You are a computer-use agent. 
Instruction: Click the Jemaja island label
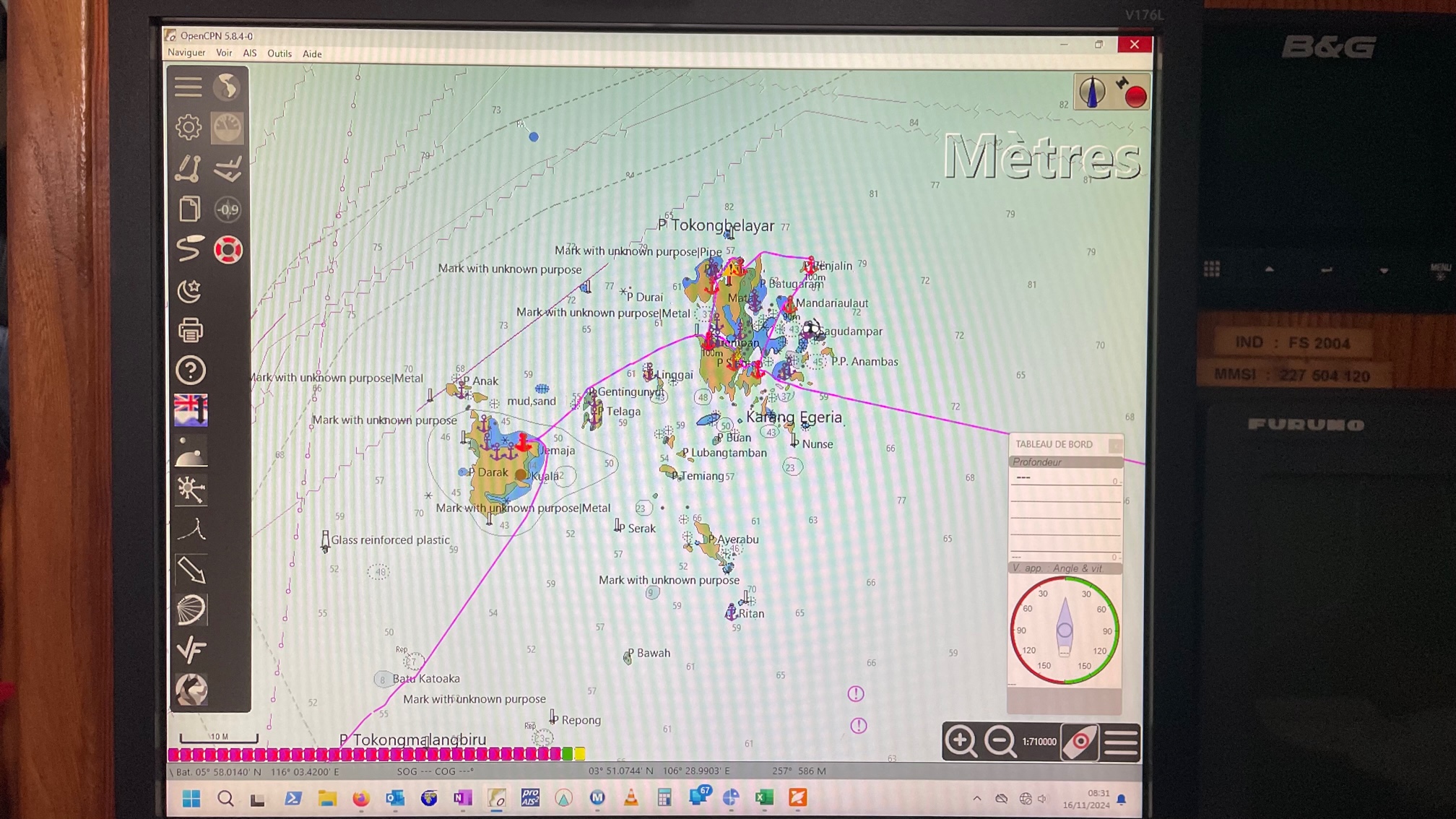click(x=557, y=450)
